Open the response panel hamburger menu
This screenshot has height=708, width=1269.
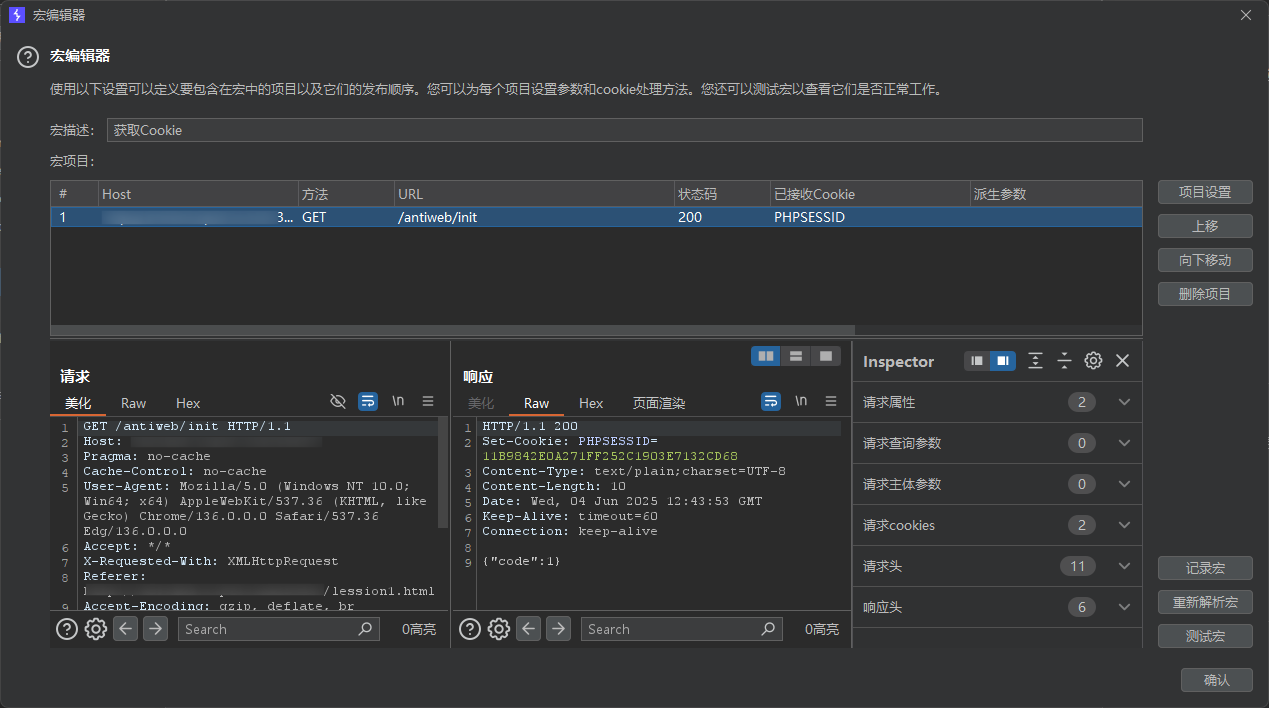point(830,401)
